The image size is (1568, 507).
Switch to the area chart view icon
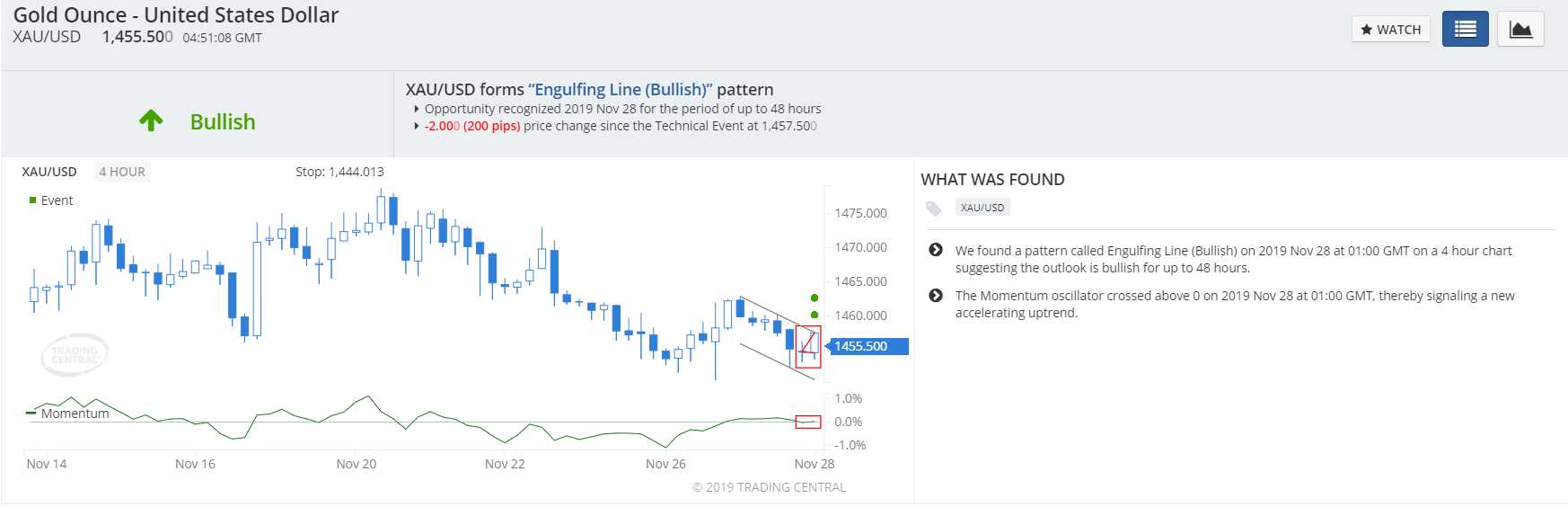[1520, 29]
